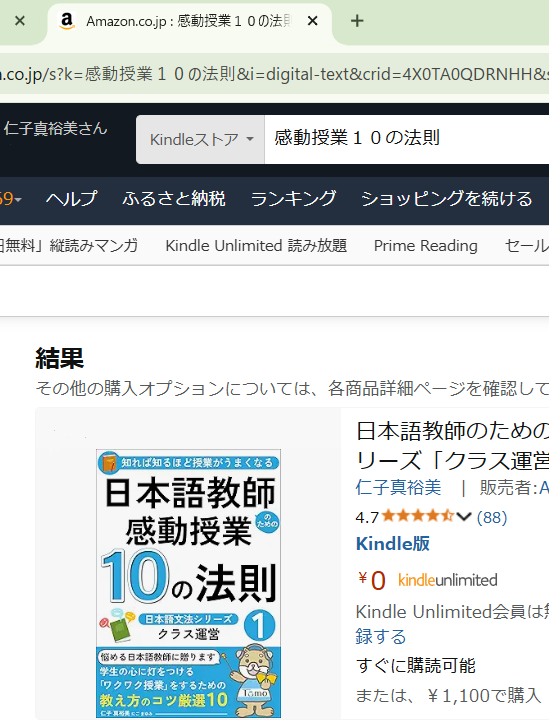Open author link 仁子真裕美

[398, 487]
